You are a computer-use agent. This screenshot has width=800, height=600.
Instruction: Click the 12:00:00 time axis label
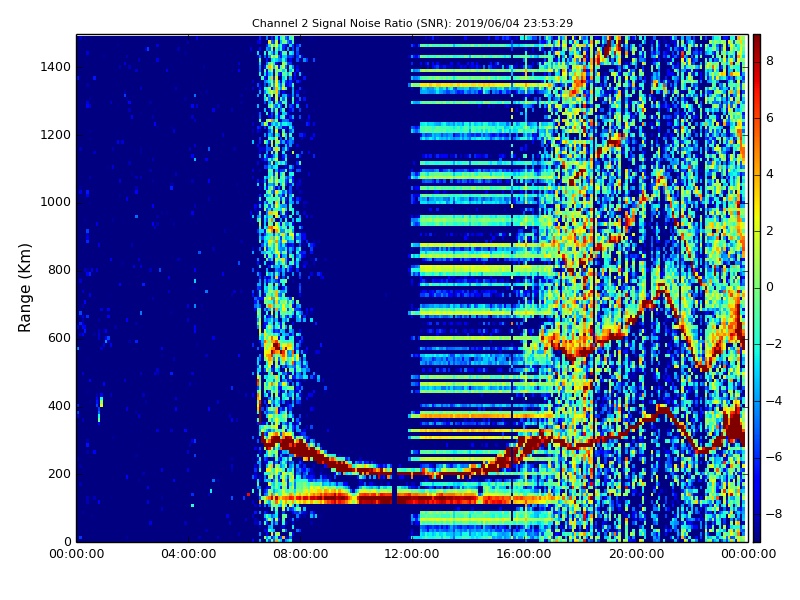click(412, 554)
